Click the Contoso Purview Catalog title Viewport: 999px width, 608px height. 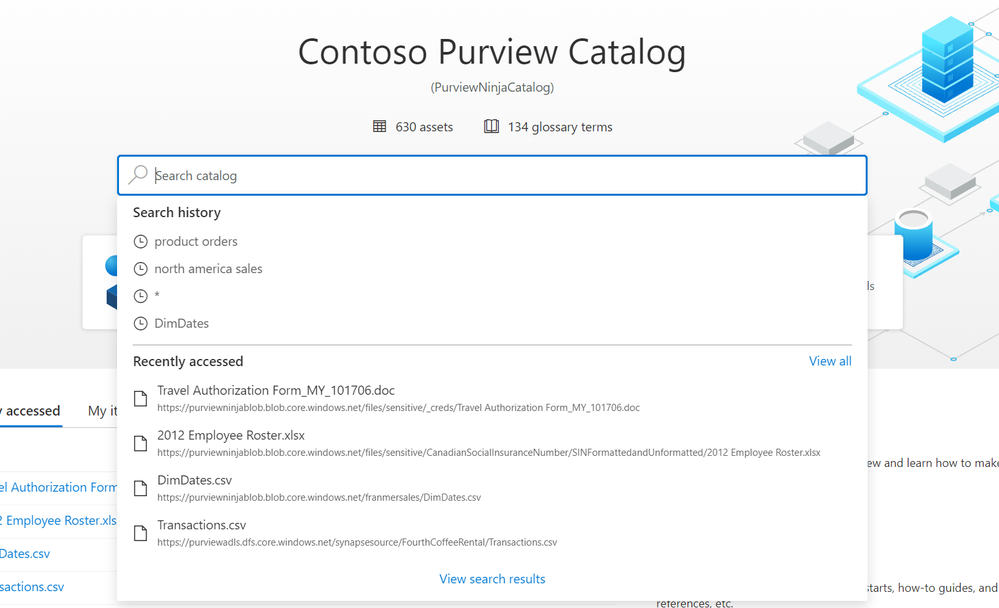pos(492,52)
